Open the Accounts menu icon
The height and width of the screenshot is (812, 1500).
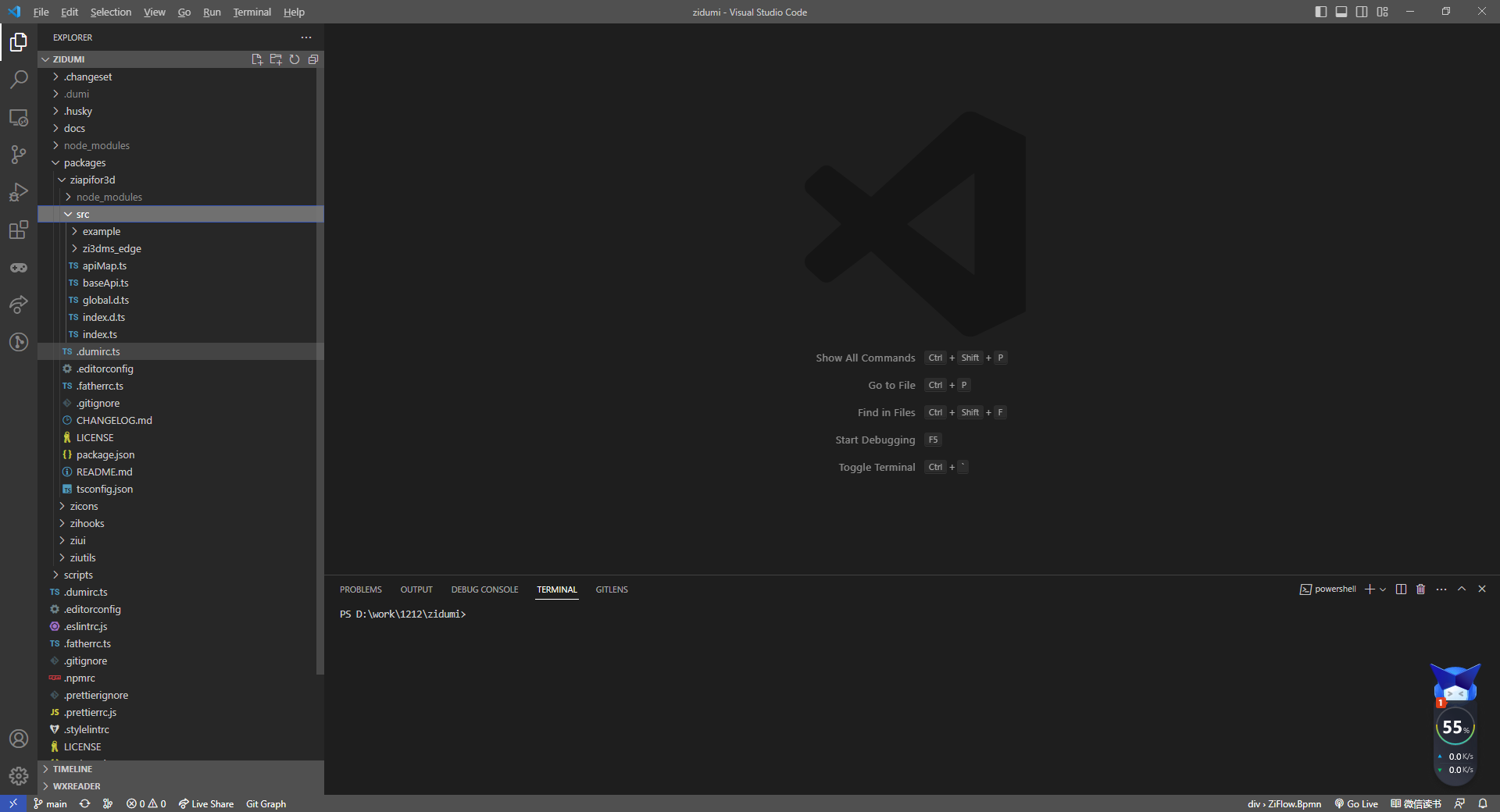coord(19,739)
